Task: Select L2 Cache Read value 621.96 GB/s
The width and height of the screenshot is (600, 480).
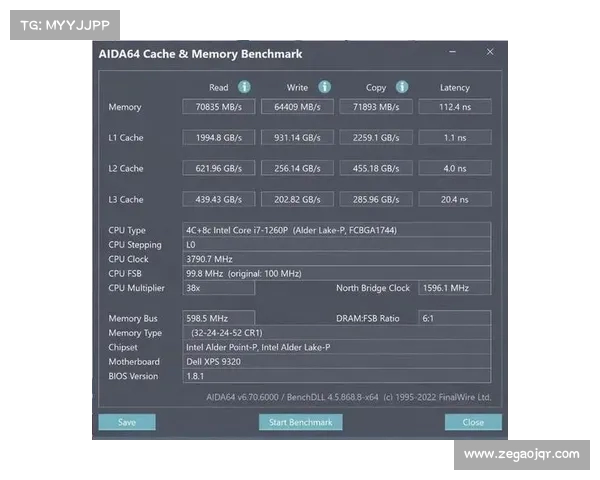Action: pos(218,168)
